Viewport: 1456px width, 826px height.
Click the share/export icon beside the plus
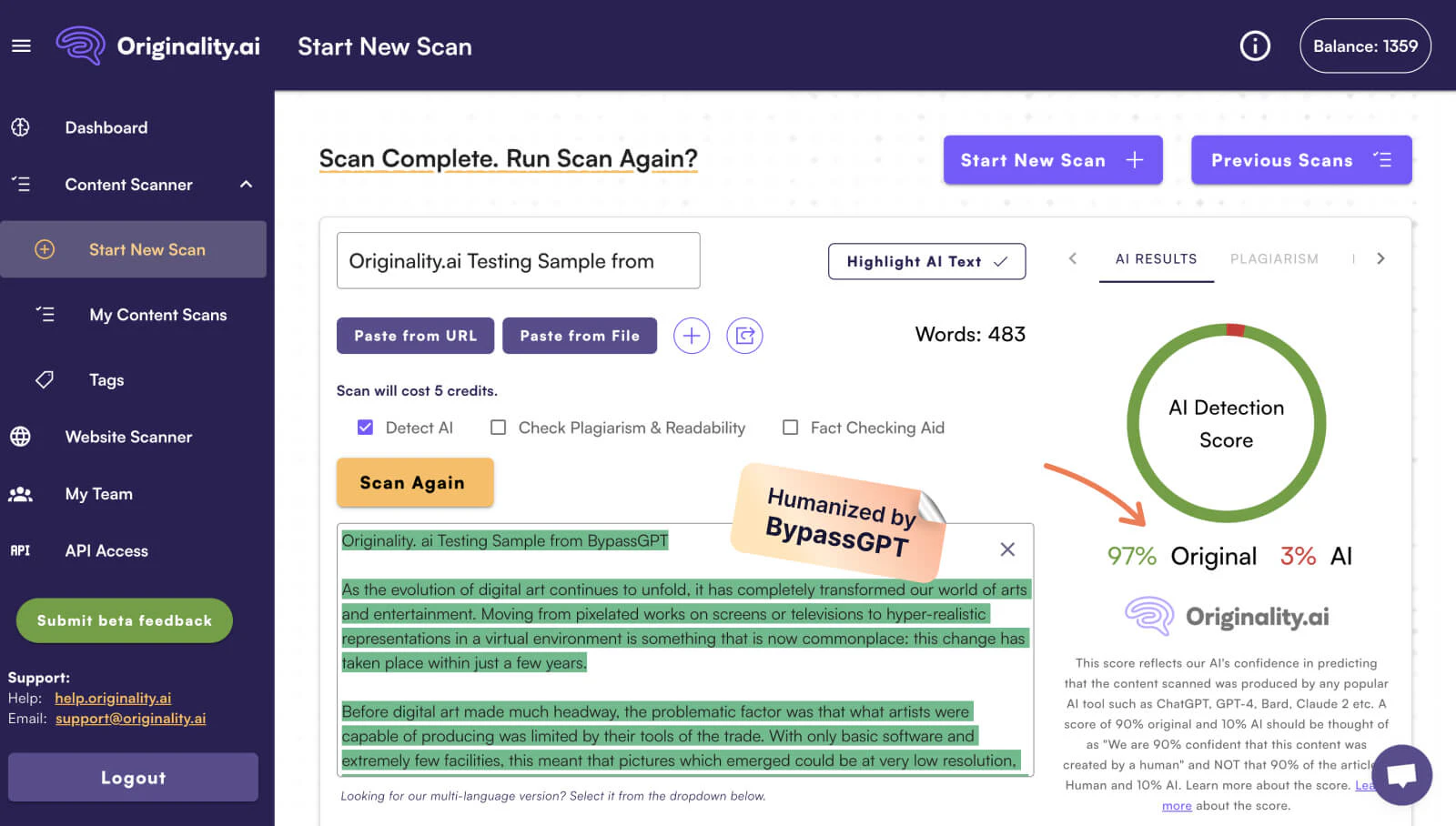745,335
